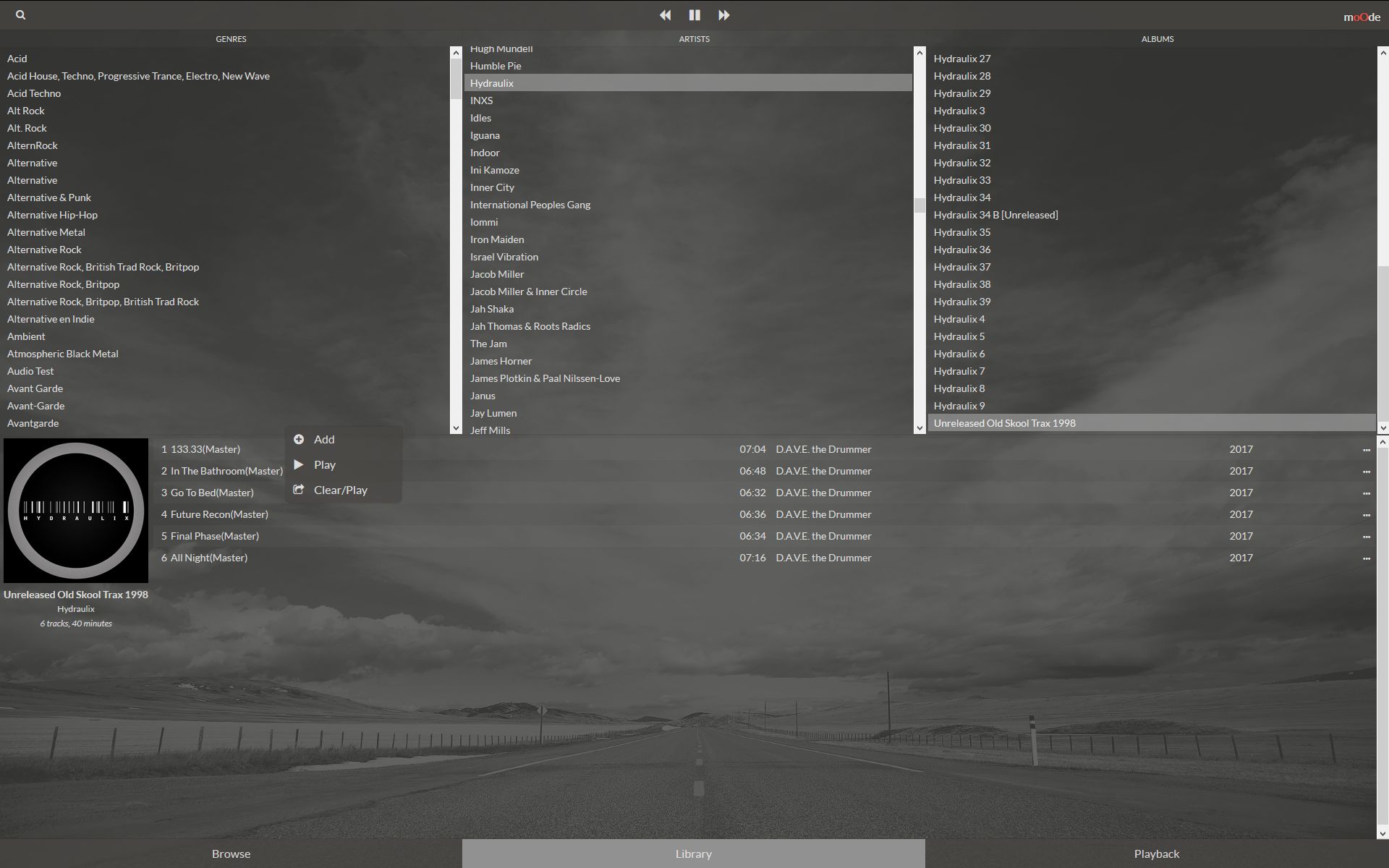This screenshot has height=868, width=1389.
Task: Select track In The Bathroom(Master)
Action: 226,471
